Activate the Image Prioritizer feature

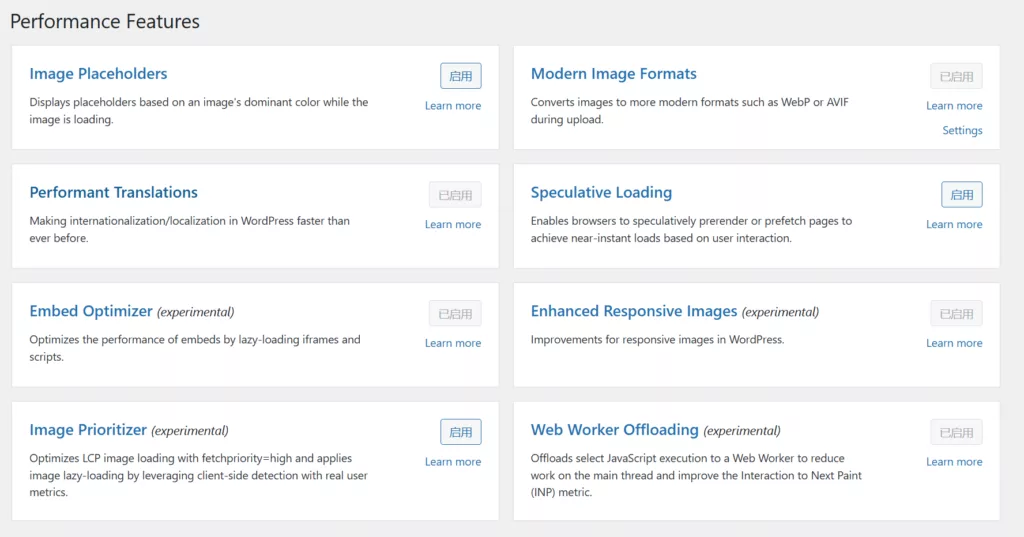(460, 432)
